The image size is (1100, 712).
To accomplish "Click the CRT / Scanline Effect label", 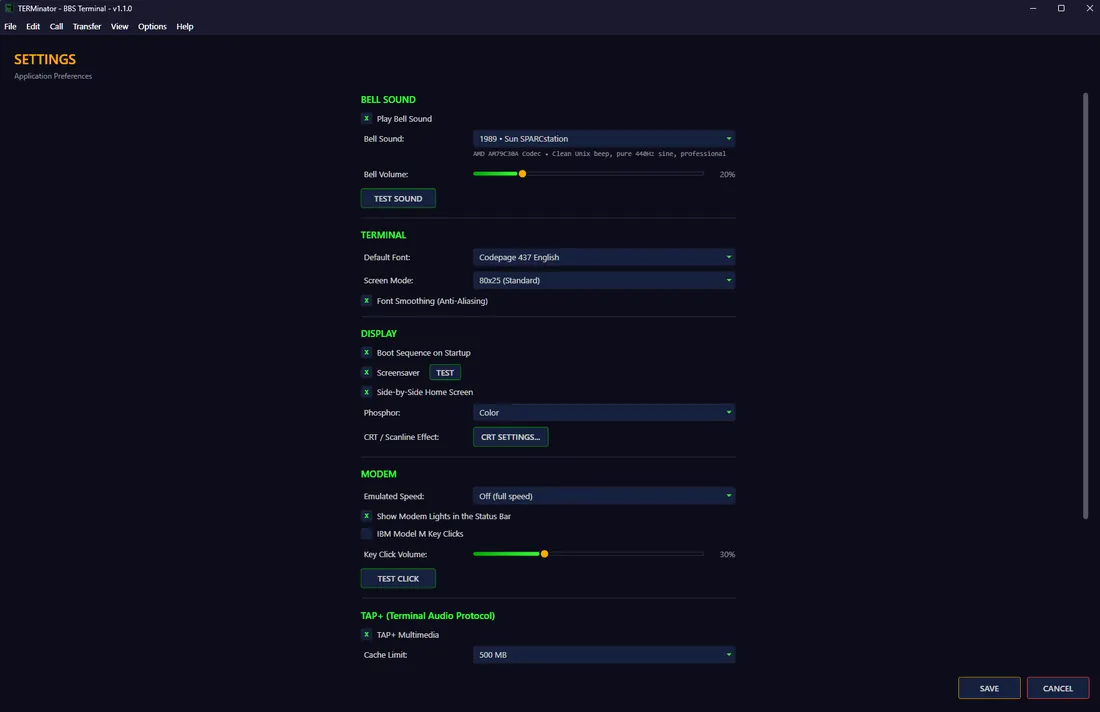I will 401,437.
